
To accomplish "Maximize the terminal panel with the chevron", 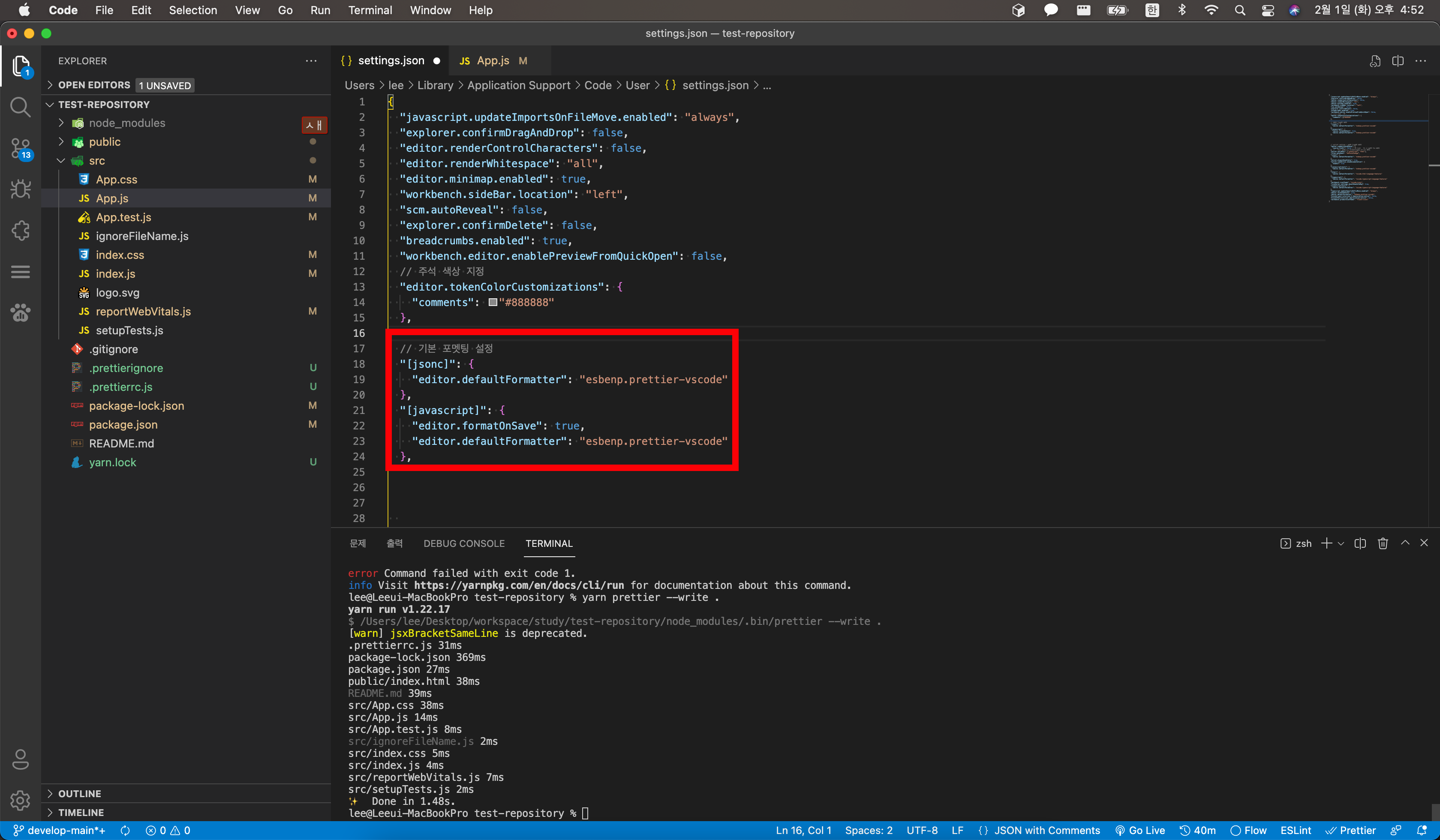I will pyautogui.click(x=1404, y=543).
